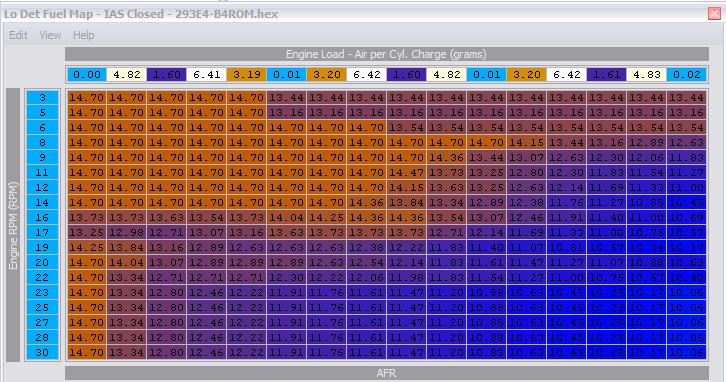Select the RPM row header 16
This screenshot has height=382, width=726.
43,218
